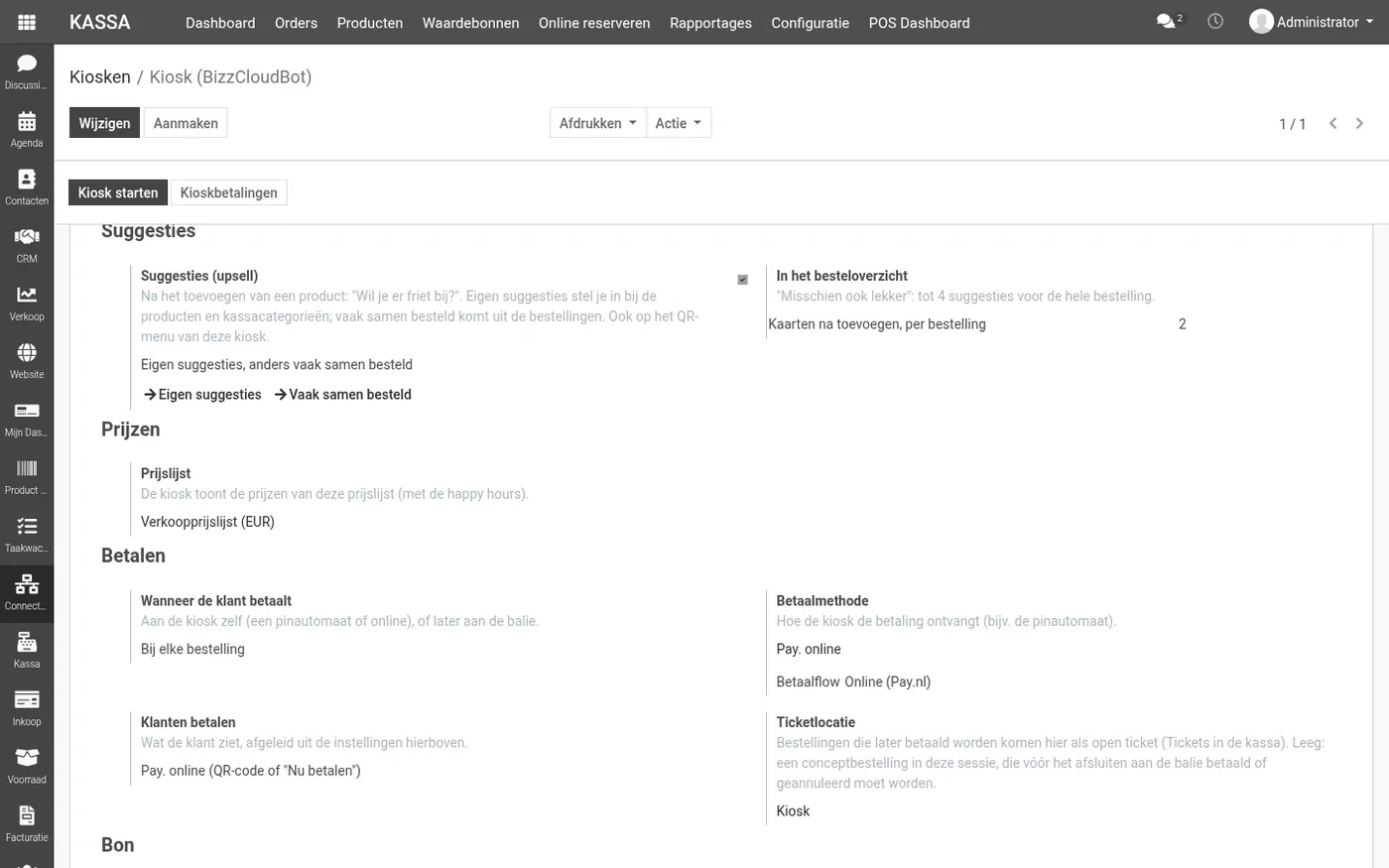Viewport: 1389px width, 868px height.
Task: Open the activities clock icon
Action: [x=1215, y=22]
